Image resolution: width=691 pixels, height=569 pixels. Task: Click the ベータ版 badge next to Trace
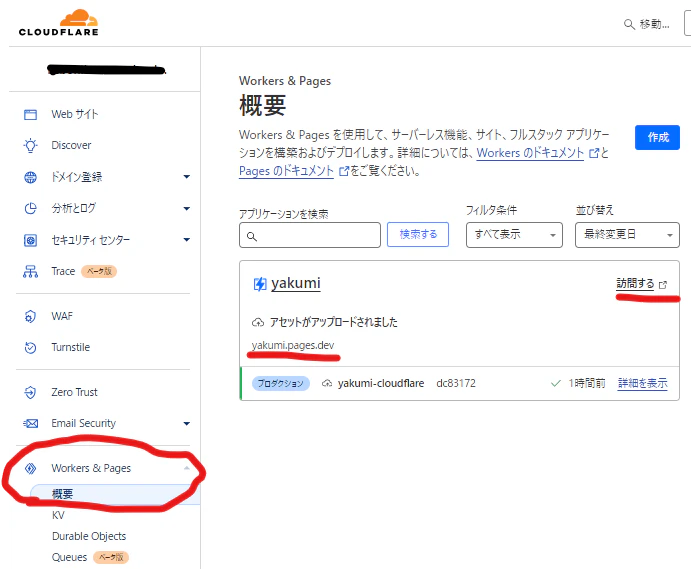99,271
